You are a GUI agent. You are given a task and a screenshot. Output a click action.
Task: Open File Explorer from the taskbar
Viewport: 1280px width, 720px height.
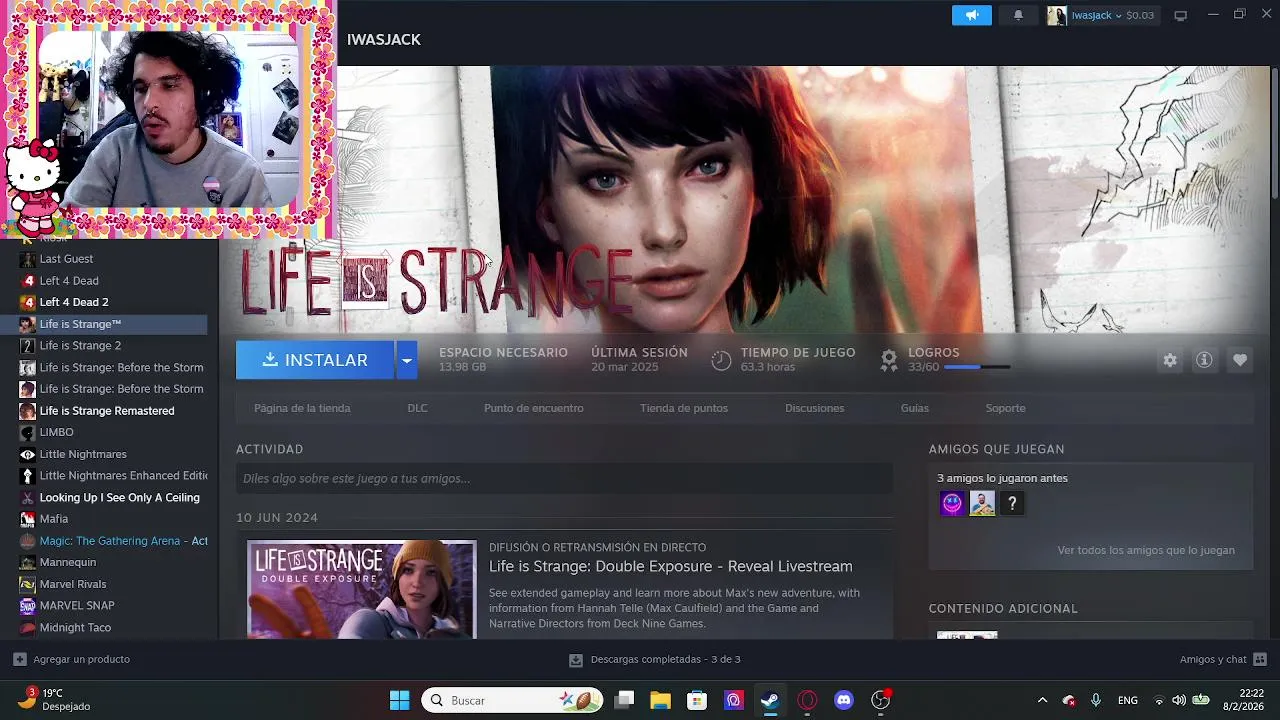tap(660, 700)
